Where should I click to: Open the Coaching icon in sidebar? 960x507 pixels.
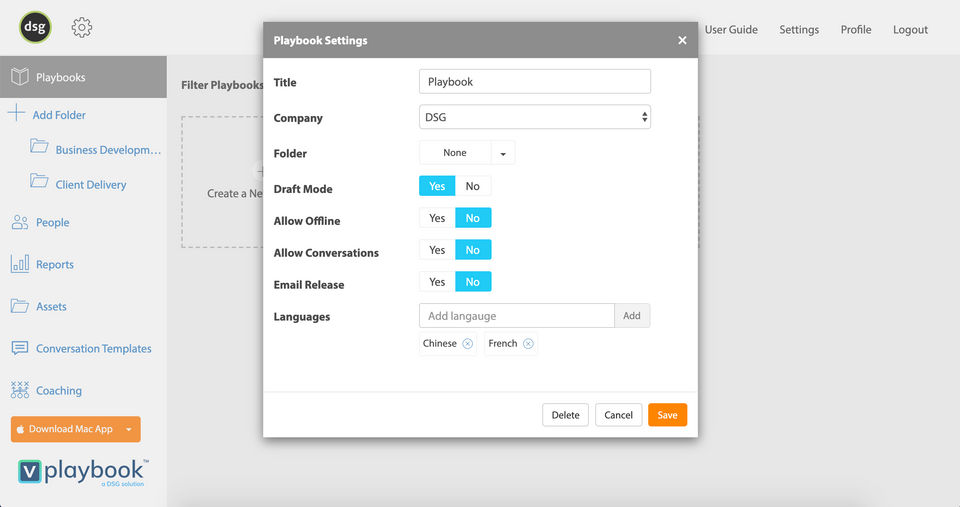pos(20,390)
